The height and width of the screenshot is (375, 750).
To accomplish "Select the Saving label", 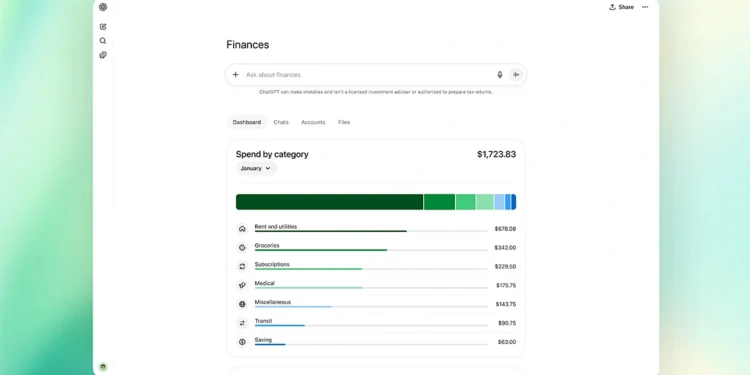I will tap(263, 340).
